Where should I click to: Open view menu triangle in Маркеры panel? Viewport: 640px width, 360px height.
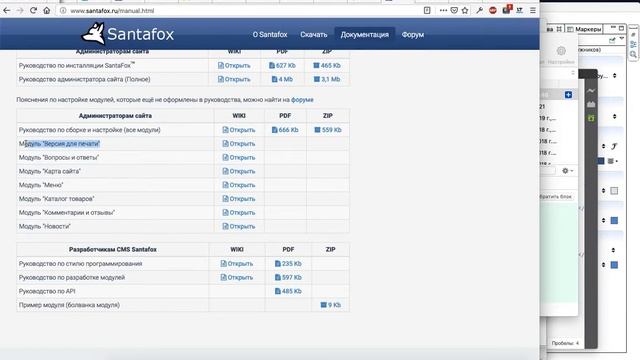click(x=622, y=39)
